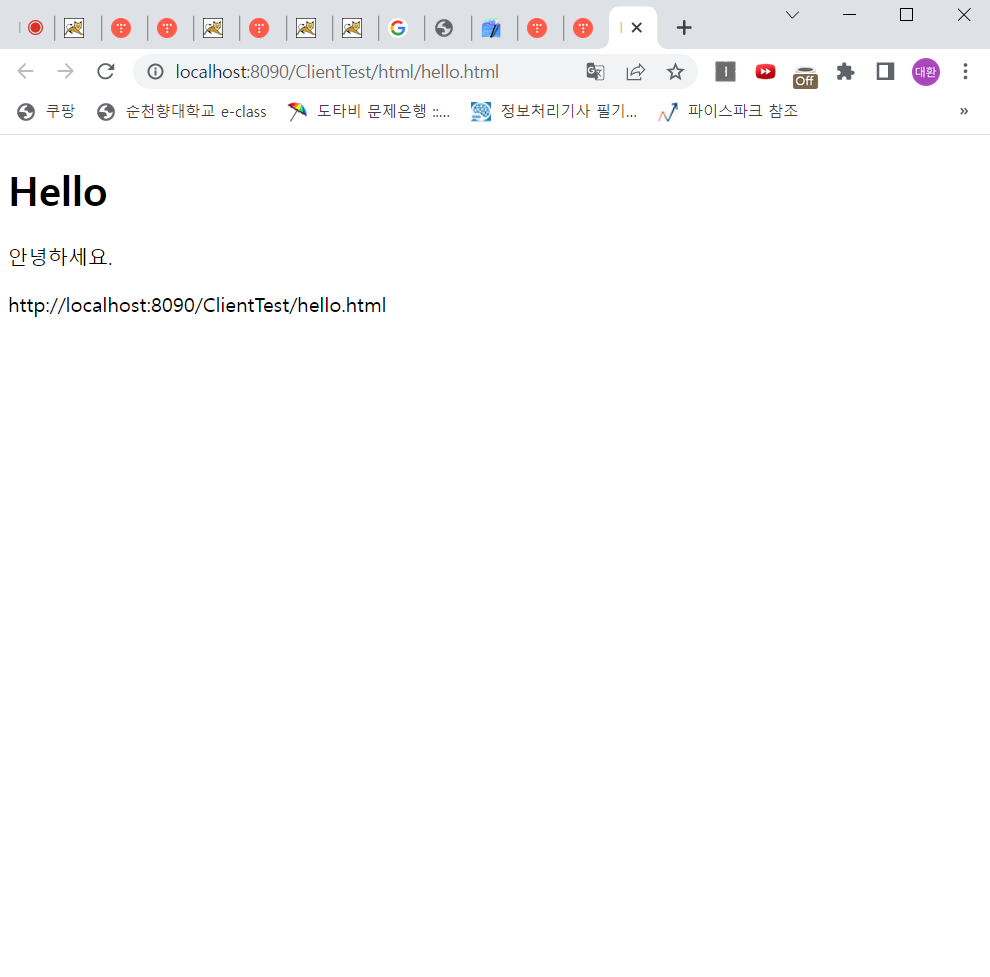This screenshot has width=990, height=977.
Task: Open the 도타비 문제은행 bookmark
Action: [x=369, y=112]
